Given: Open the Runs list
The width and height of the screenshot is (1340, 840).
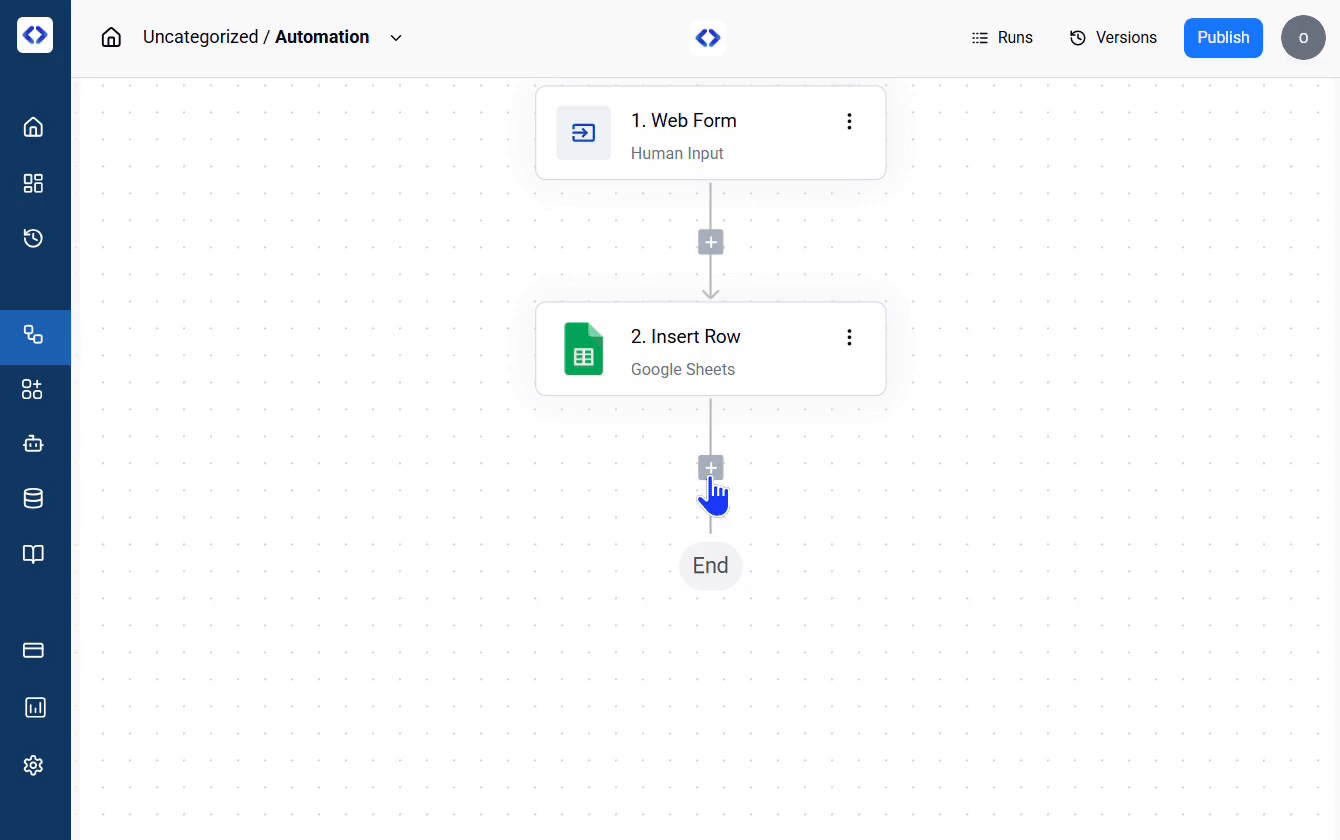Looking at the screenshot, I should click(1002, 38).
